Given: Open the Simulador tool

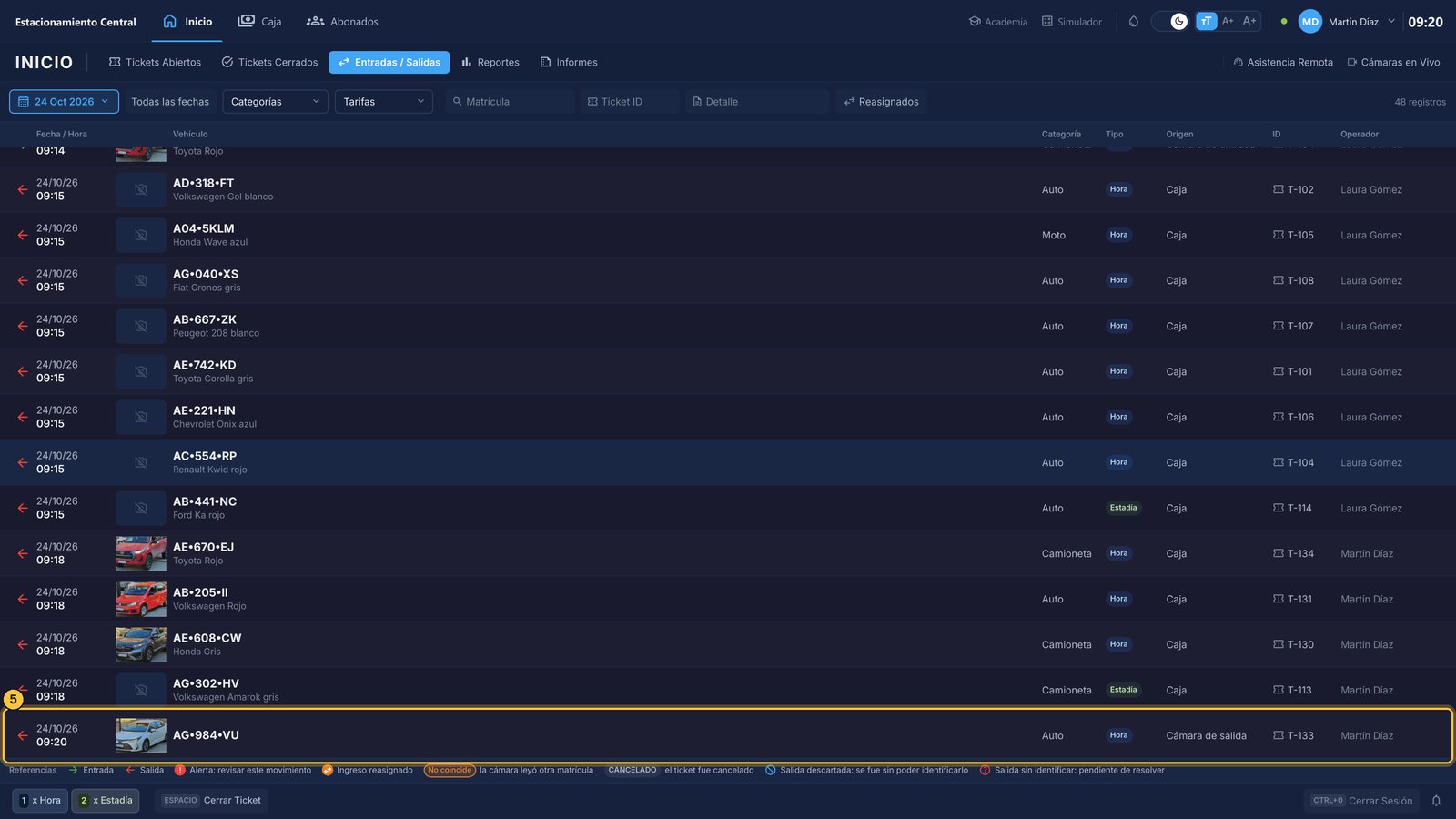Looking at the screenshot, I should click(1071, 22).
